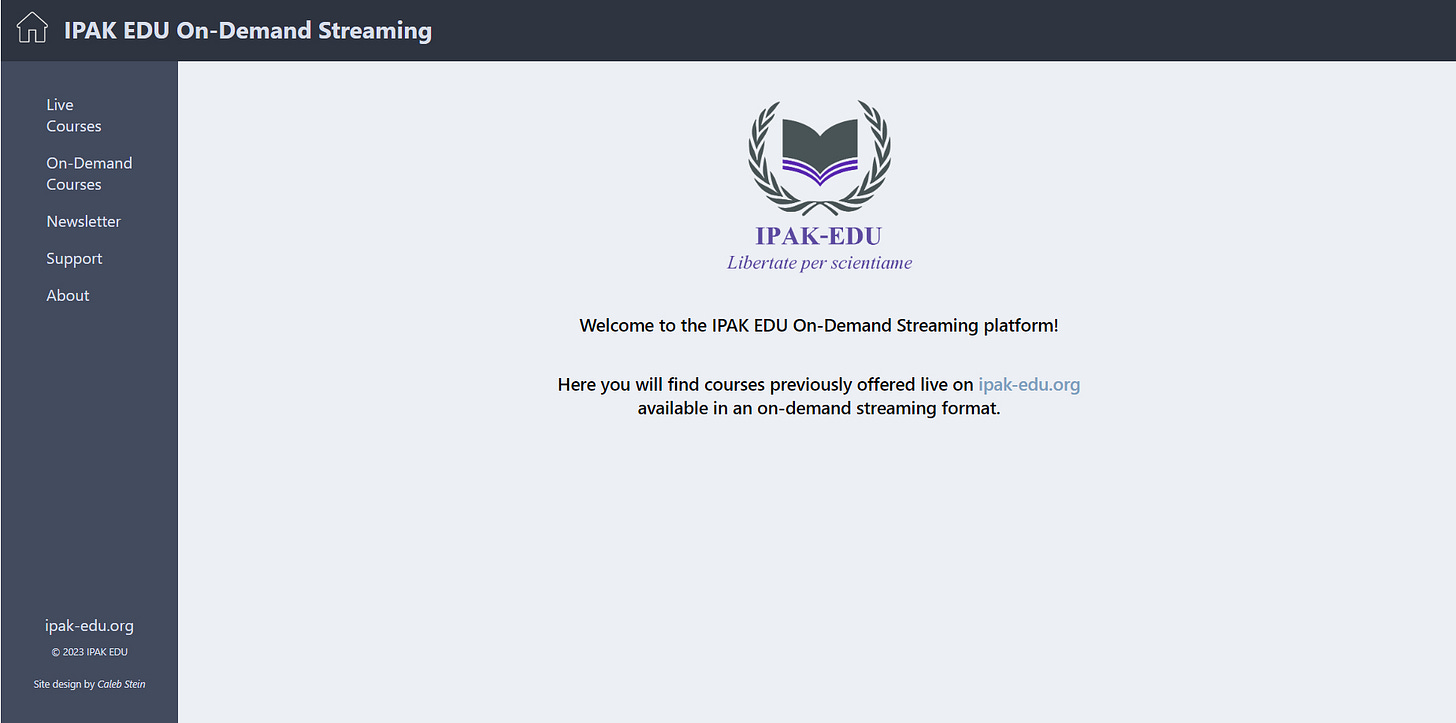Click 'available in an on-demand streaming format.' line
The width and height of the screenshot is (1456, 723).
819,408
